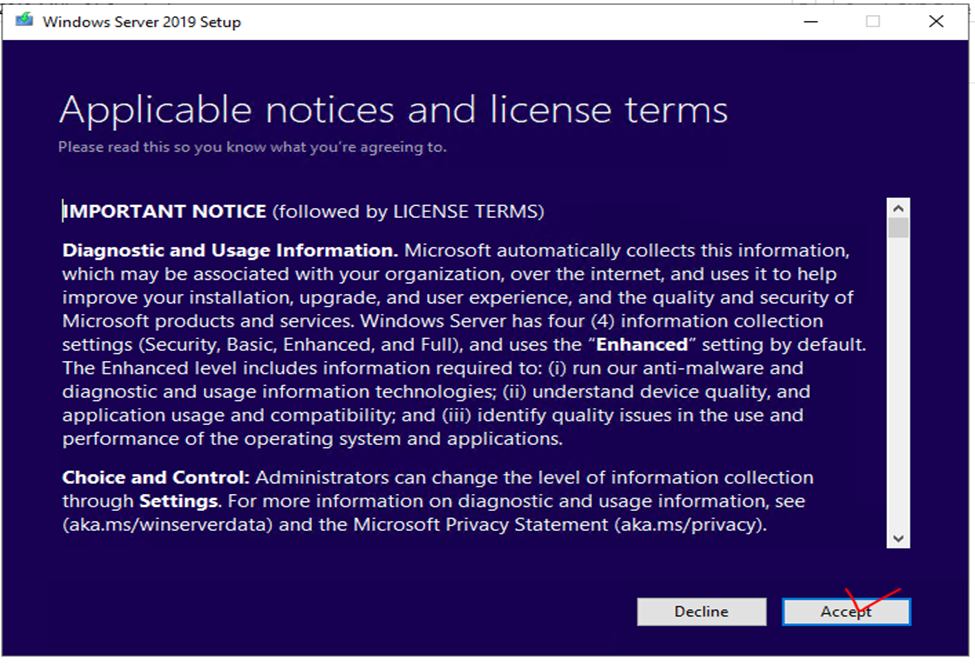The height and width of the screenshot is (666, 975).
Task: Click the 'Applicable notices and license terms' heading
Action: coord(393,110)
